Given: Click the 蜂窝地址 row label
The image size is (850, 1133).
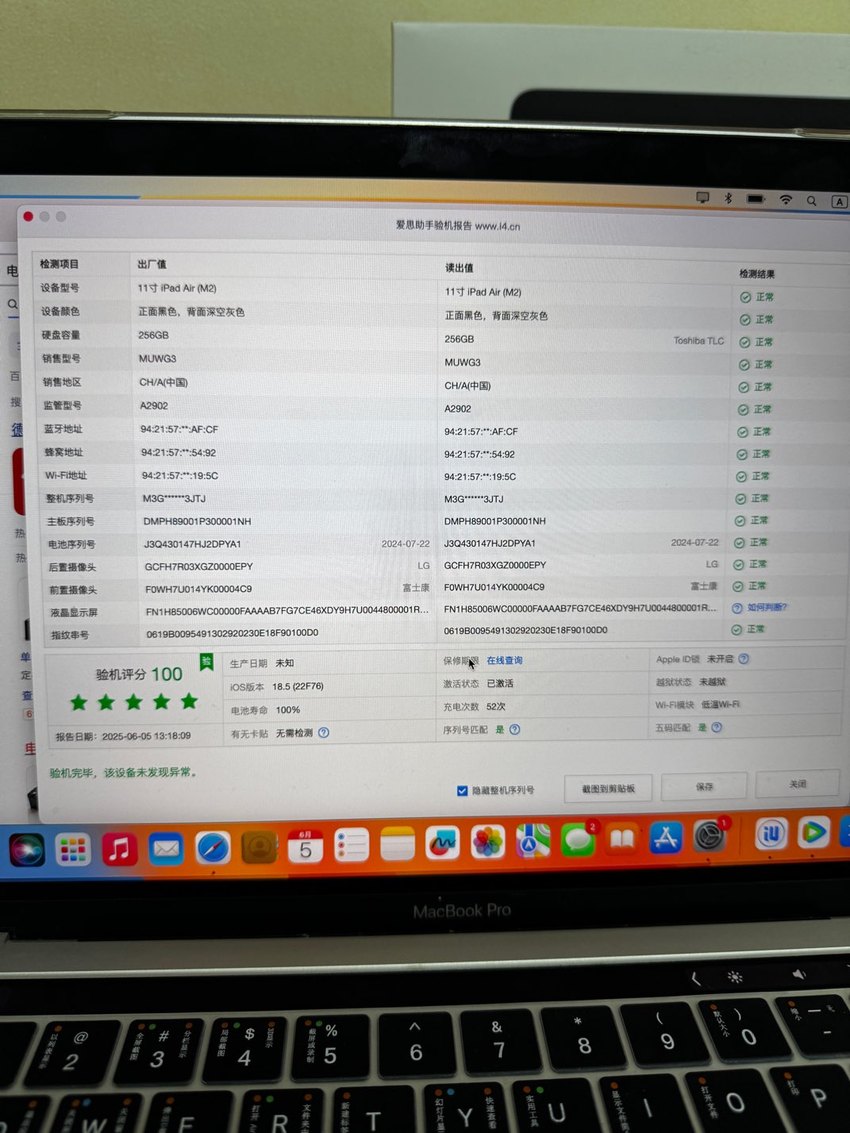Looking at the screenshot, I should [64, 452].
